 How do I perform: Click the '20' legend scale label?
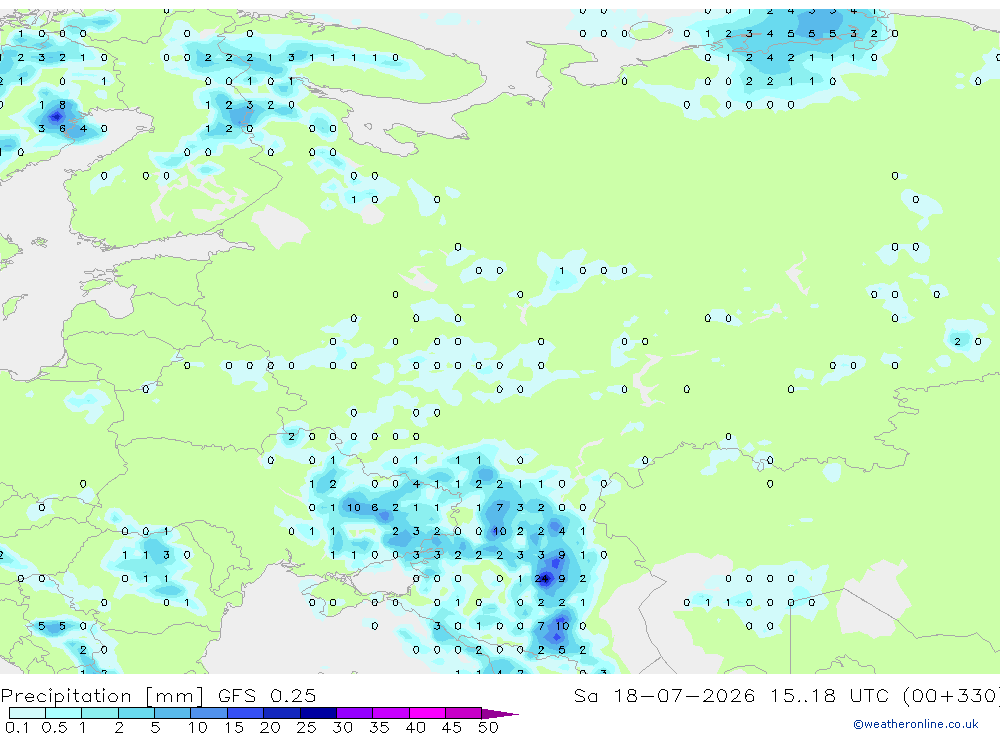[x=270, y=727]
